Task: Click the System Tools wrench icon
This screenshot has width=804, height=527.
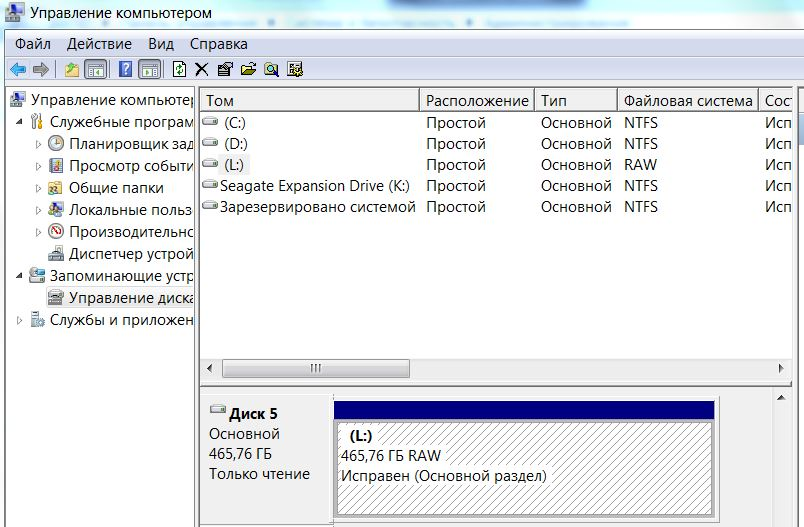Action: click(36, 121)
